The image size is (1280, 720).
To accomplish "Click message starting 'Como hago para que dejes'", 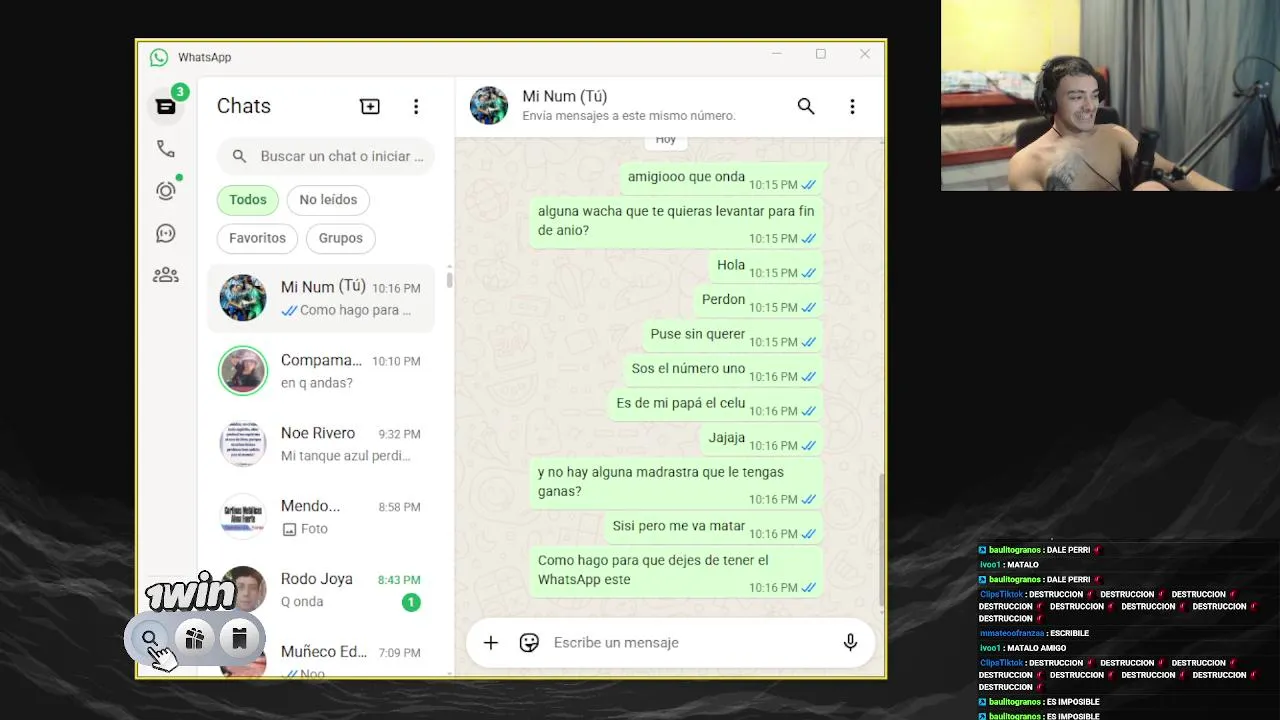I will 677,571.
